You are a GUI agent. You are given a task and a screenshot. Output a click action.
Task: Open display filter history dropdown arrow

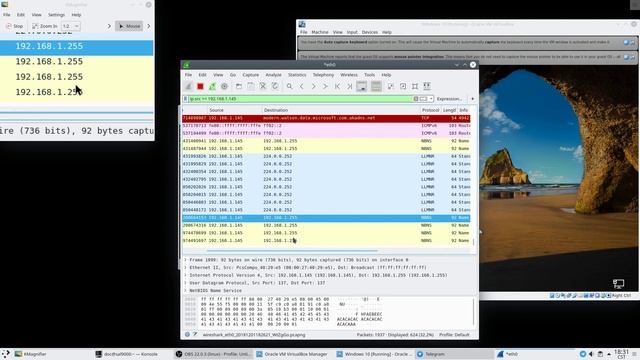[x=431, y=99]
